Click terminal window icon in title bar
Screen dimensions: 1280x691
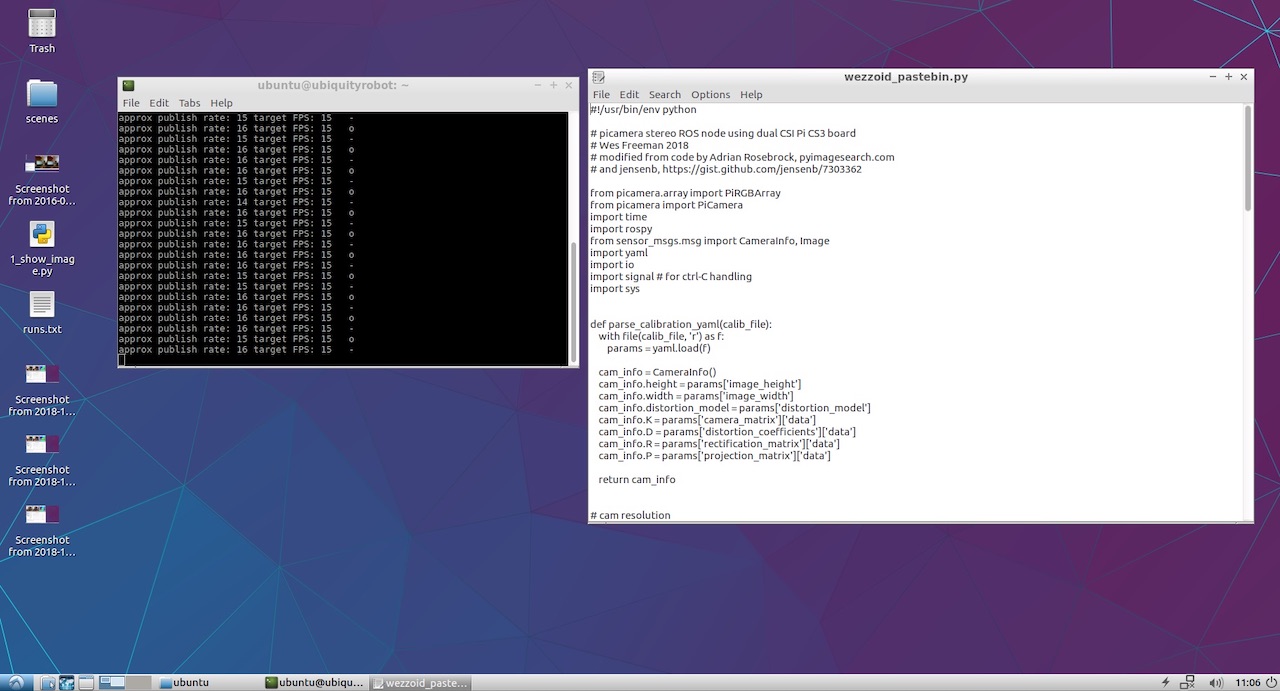128,86
